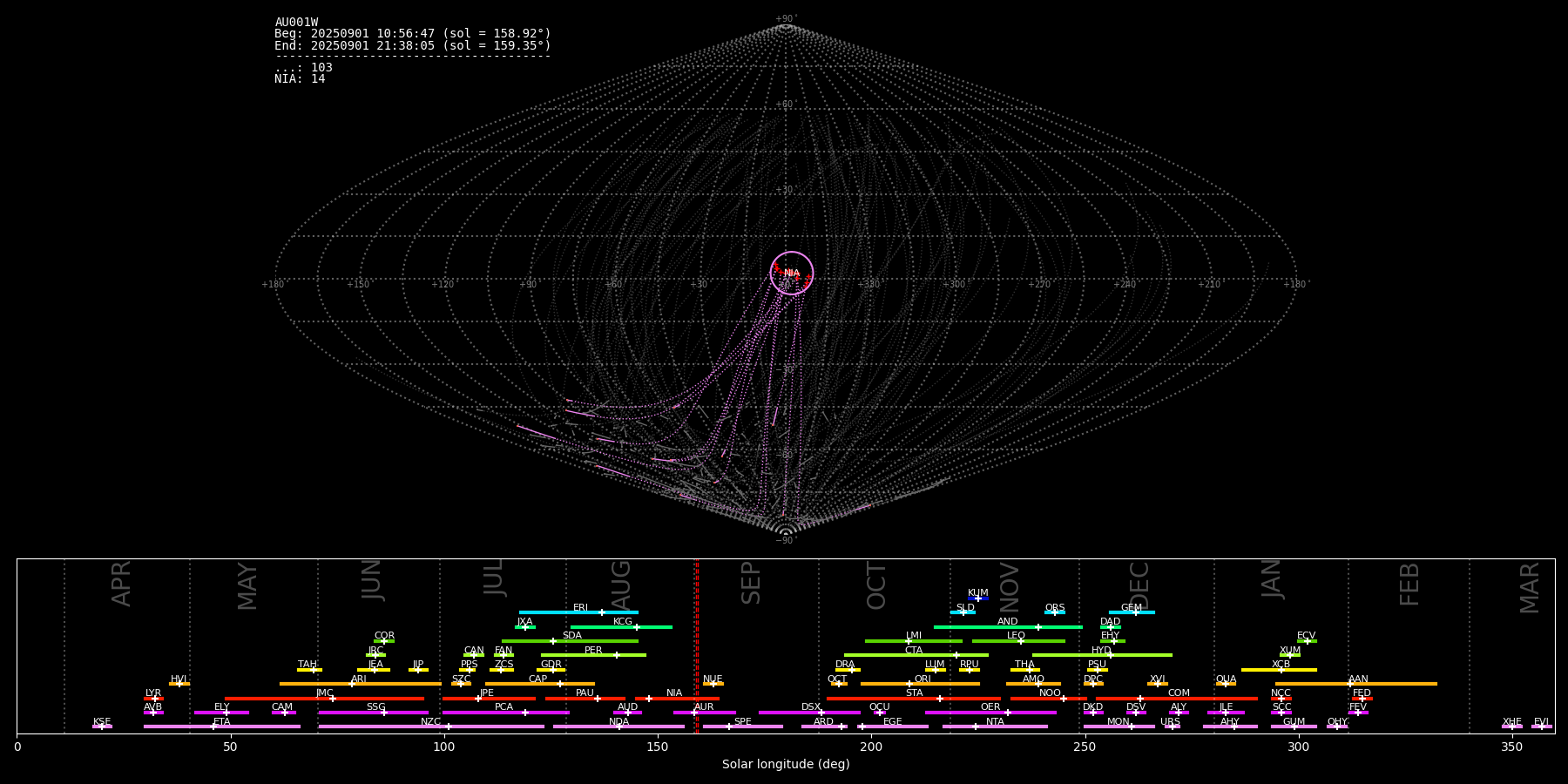Click the CAP shower bar
Image resolution: width=1568 pixels, height=784 pixels.
click(x=540, y=684)
